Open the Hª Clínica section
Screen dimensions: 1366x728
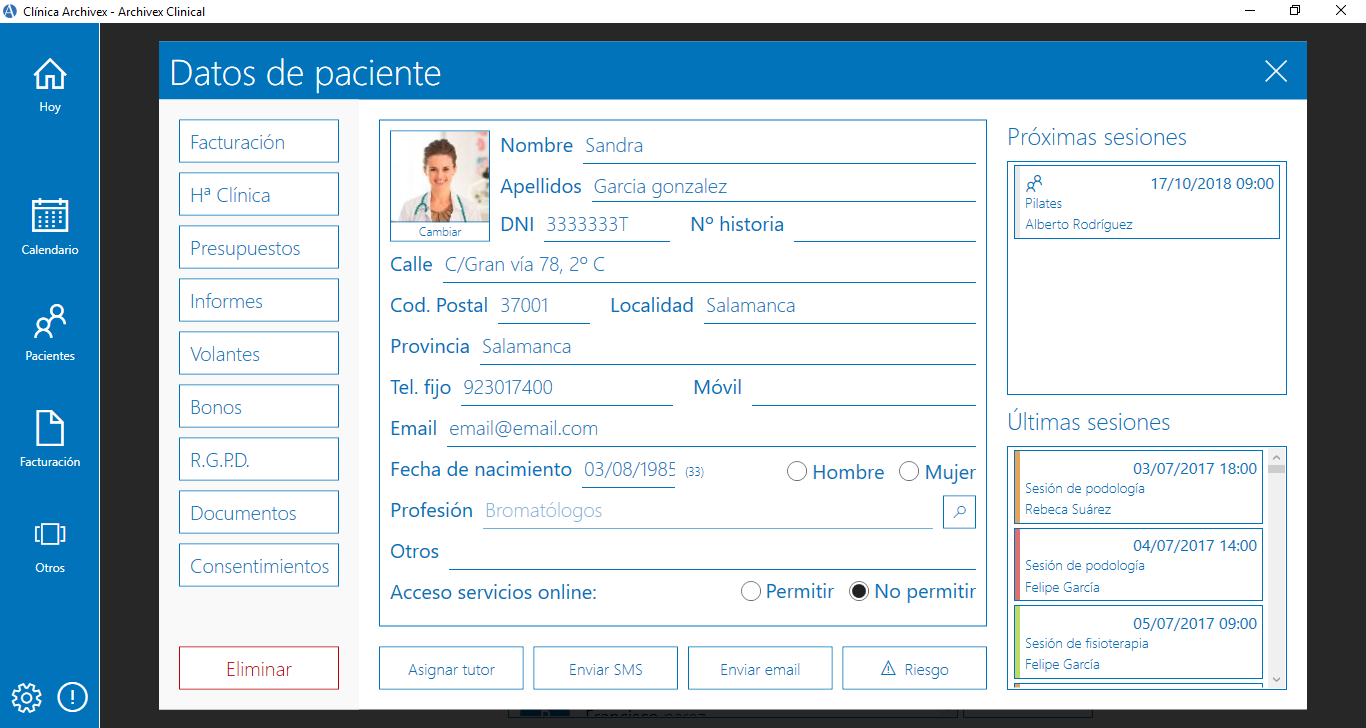pyautogui.click(x=258, y=193)
